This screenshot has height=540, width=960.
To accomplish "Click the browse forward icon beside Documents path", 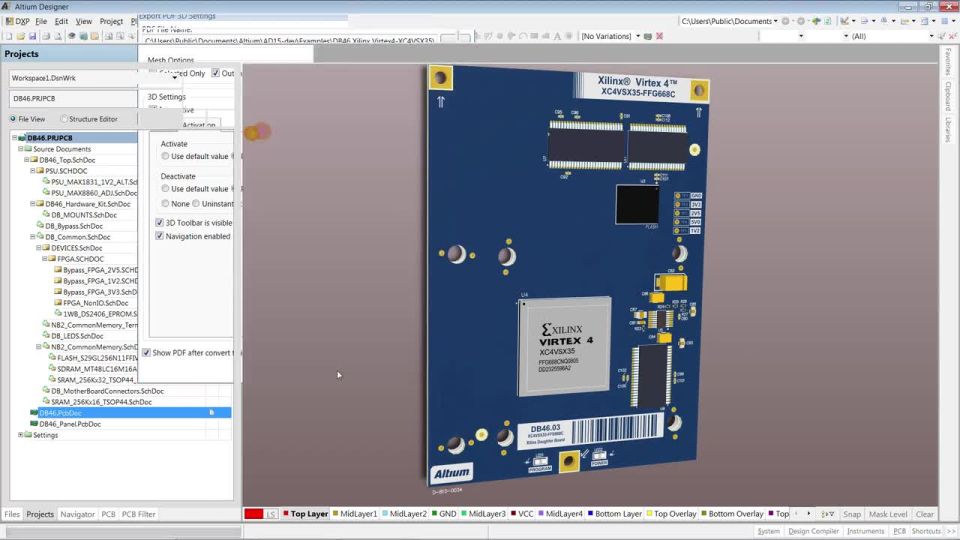I will [x=801, y=21].
